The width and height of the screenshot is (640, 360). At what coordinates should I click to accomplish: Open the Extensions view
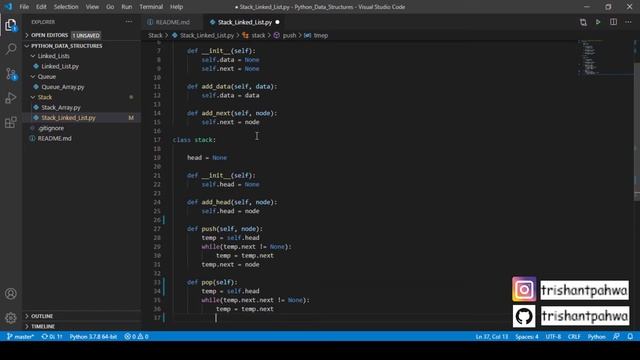pyautogui.click(x=11, y=122)
